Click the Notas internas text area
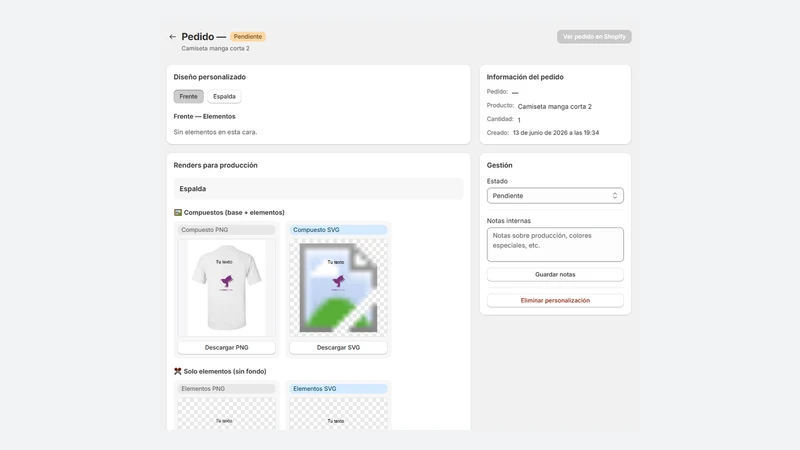The height and width of the screenshot is (450, 800). click(x=555, y=245)
